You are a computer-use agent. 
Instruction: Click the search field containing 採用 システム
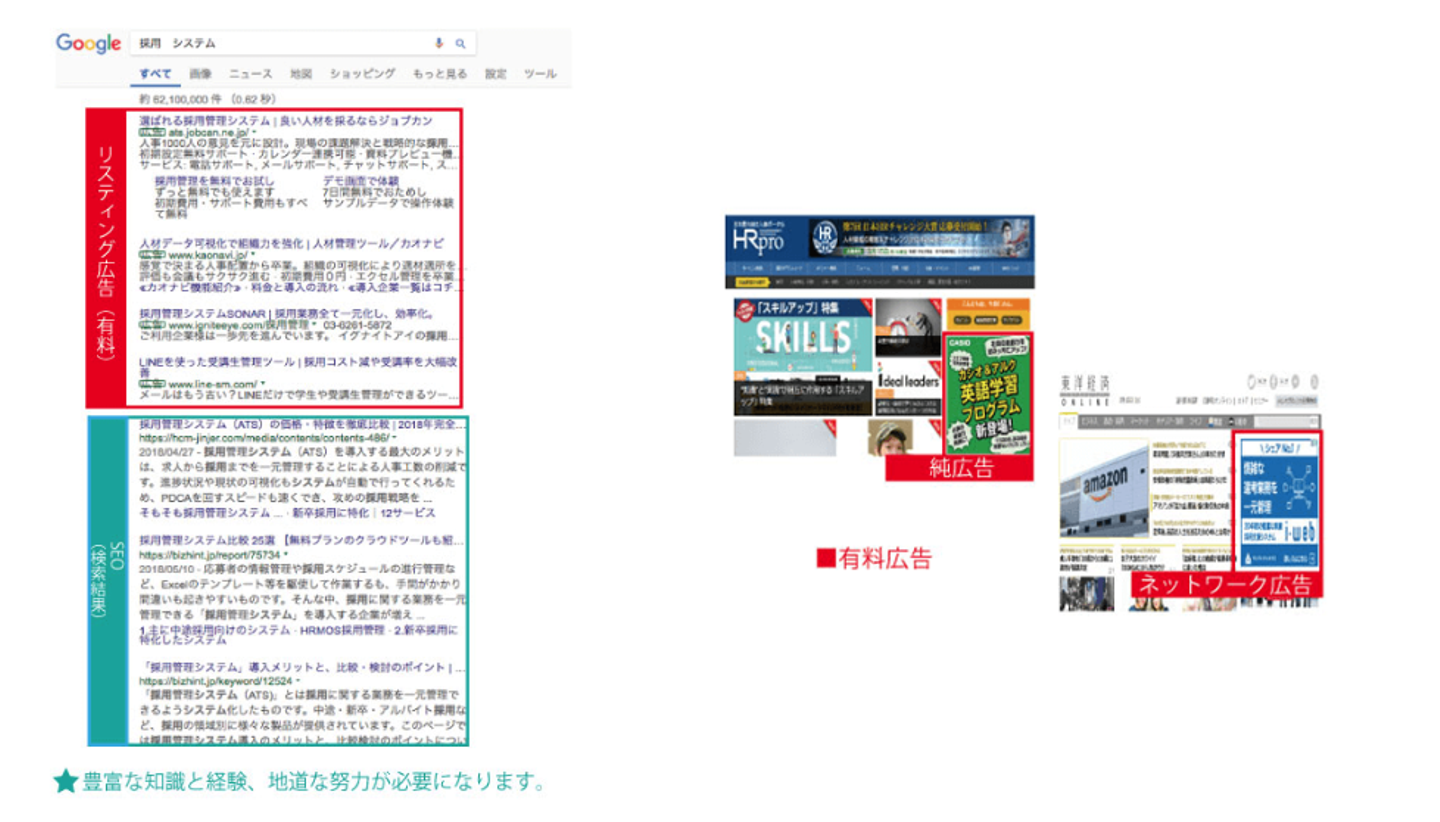pyautogui.click(x=280, y=44)
